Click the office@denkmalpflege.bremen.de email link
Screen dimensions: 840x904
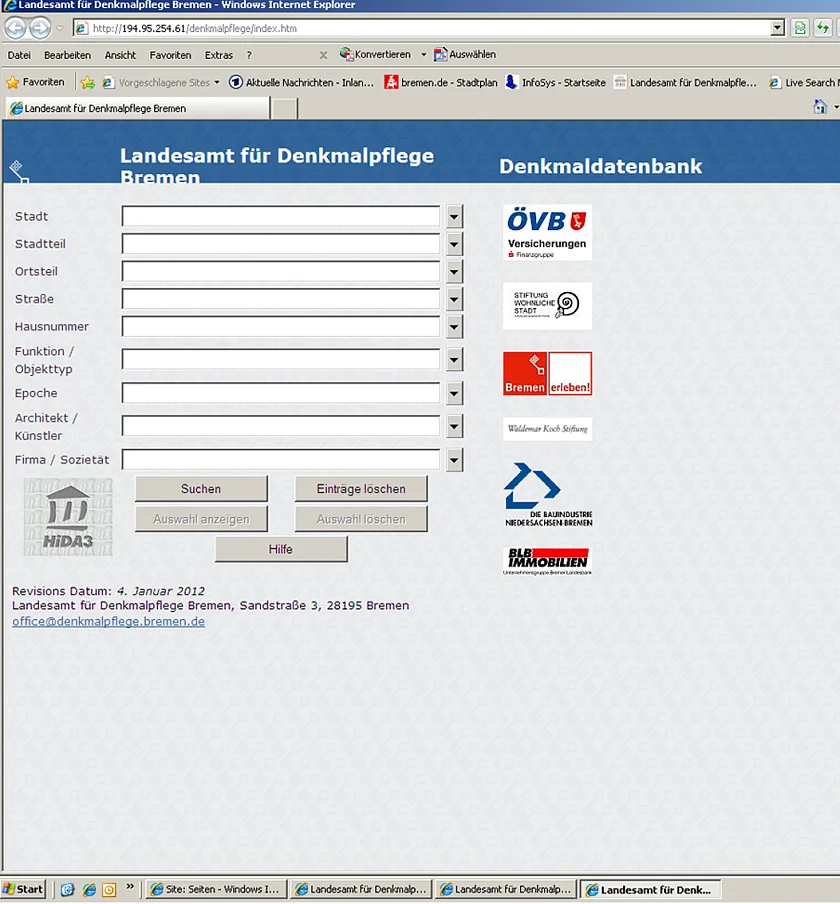click(x=108, y=620)
